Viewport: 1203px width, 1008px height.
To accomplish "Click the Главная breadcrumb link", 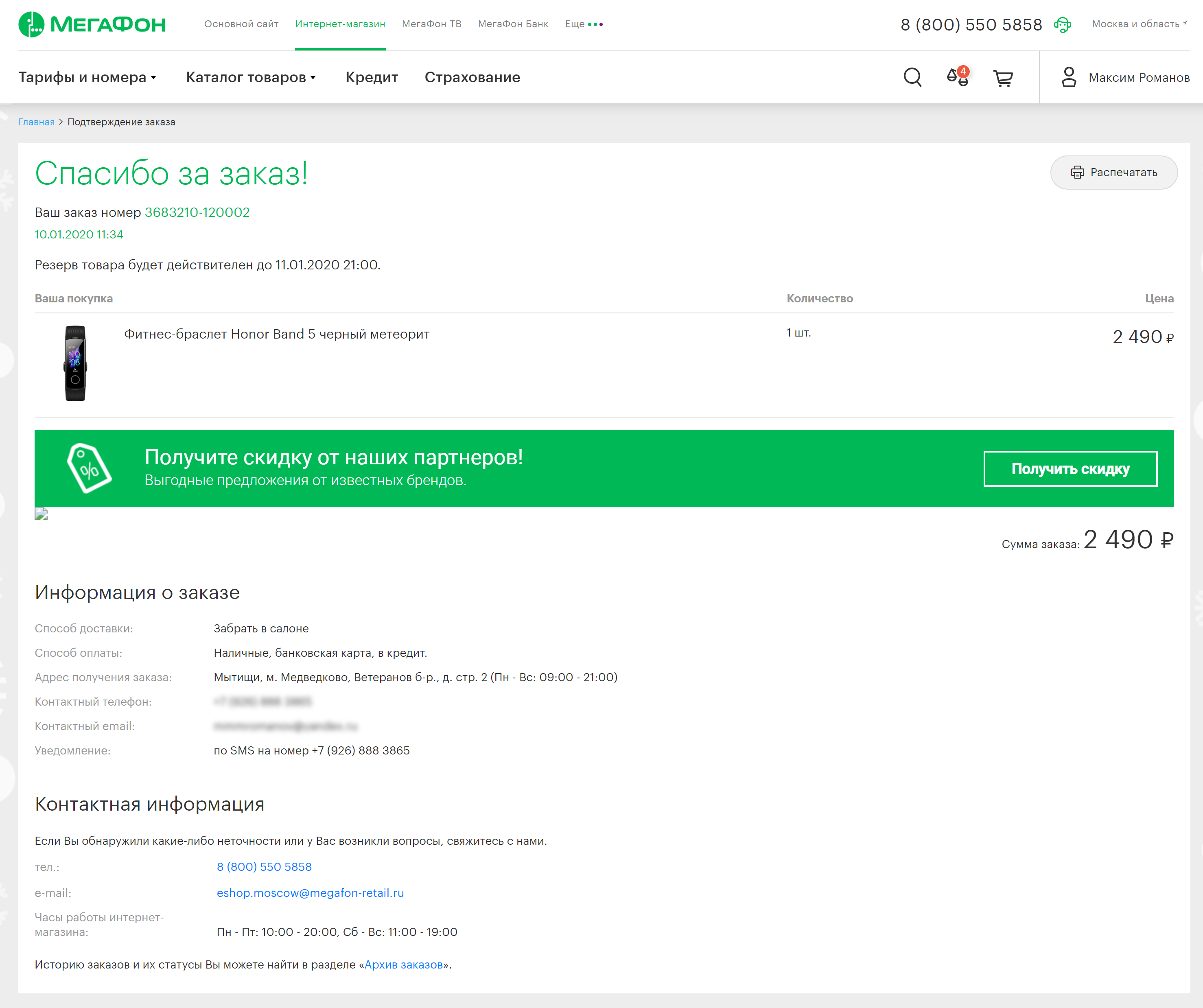I will click(x=36, y=122).
